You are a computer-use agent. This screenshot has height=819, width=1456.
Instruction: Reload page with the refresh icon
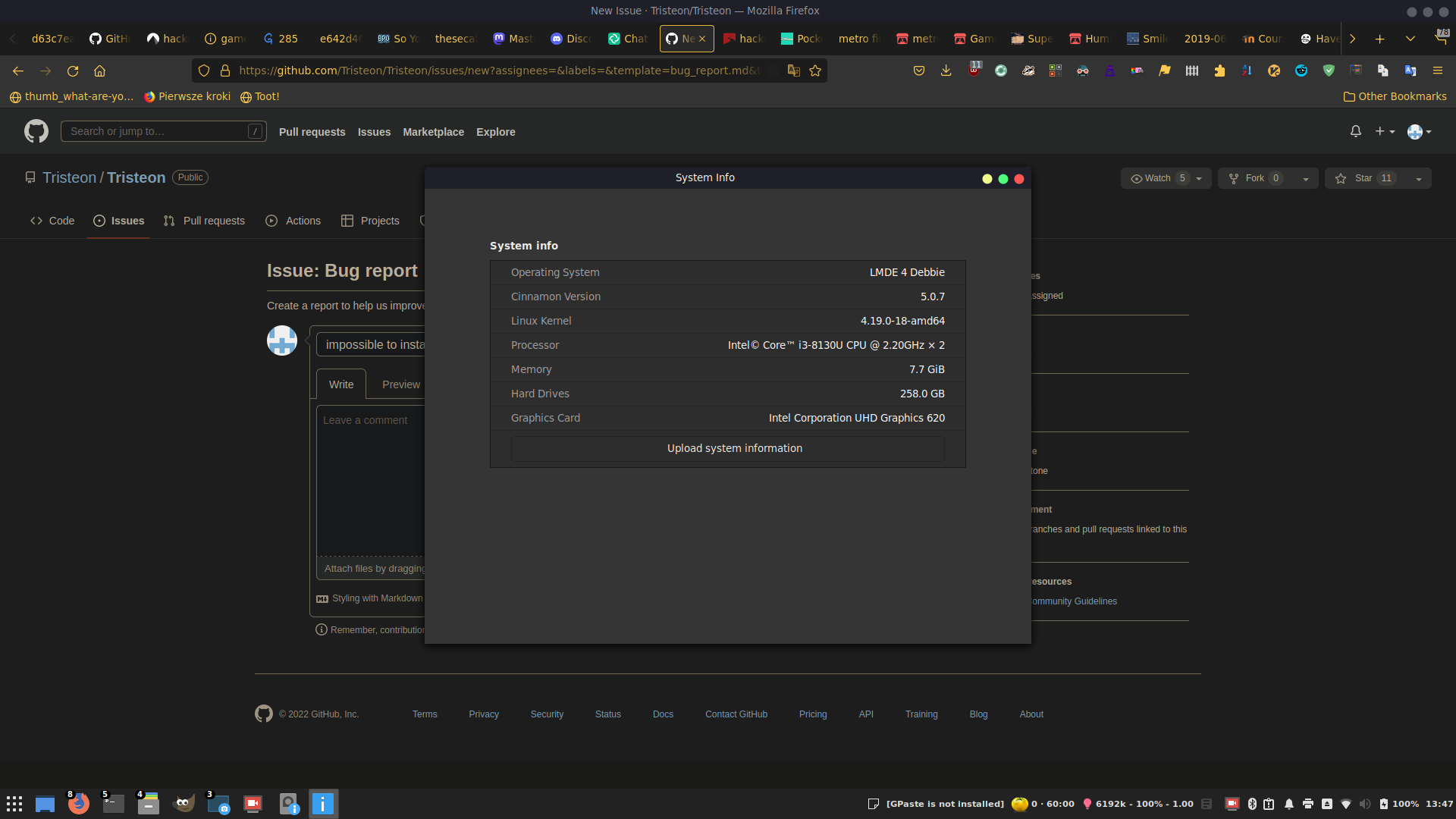point(73,71)
